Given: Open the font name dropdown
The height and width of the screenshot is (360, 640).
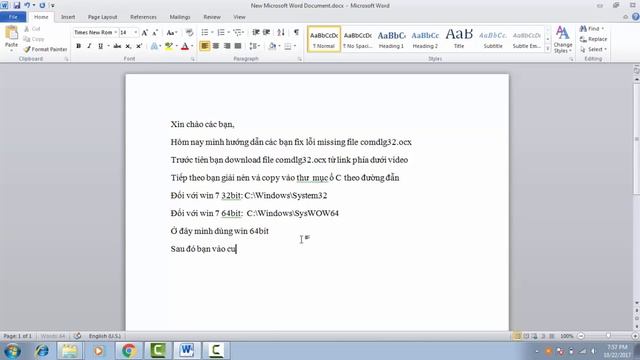Looking at the screenshot, I should point(116,32).
